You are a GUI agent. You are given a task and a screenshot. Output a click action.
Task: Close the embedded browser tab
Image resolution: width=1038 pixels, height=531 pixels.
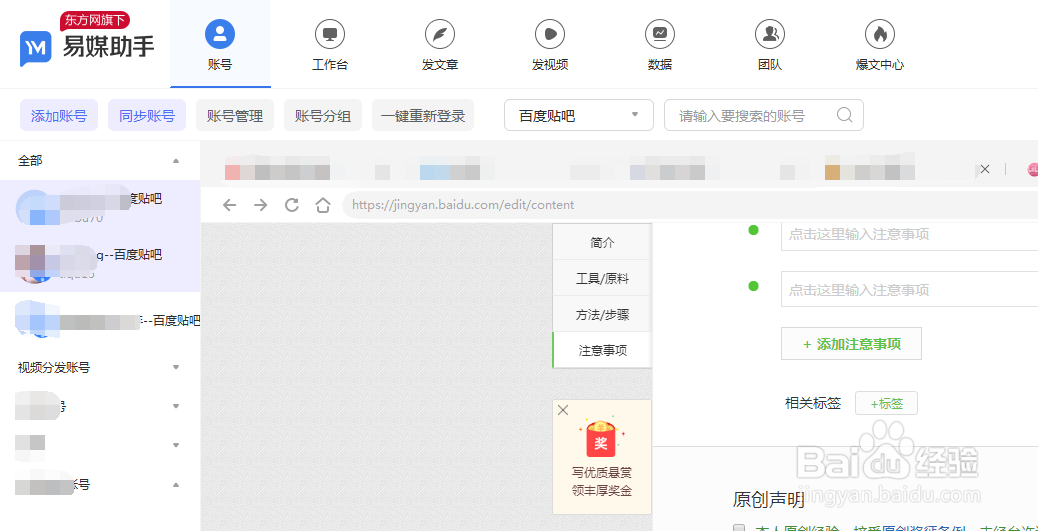click(985, 169)
